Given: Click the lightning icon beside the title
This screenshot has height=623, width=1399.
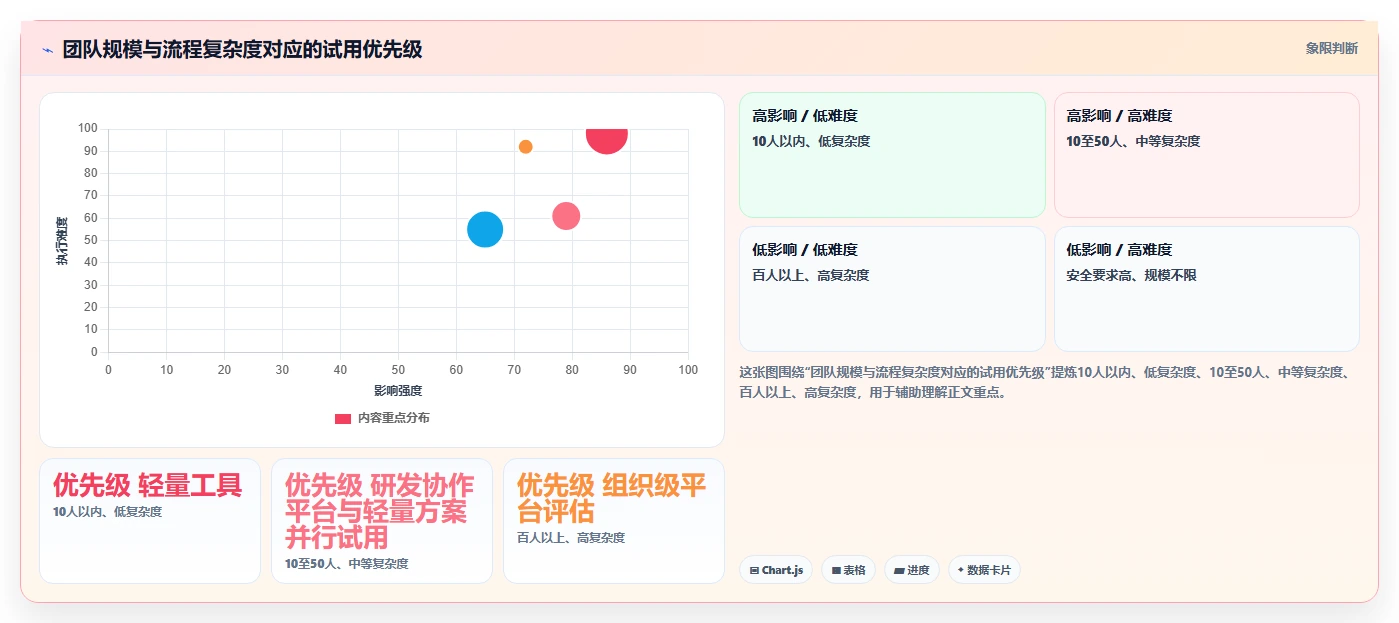Looking at the screenshot, I should [47, 49].
